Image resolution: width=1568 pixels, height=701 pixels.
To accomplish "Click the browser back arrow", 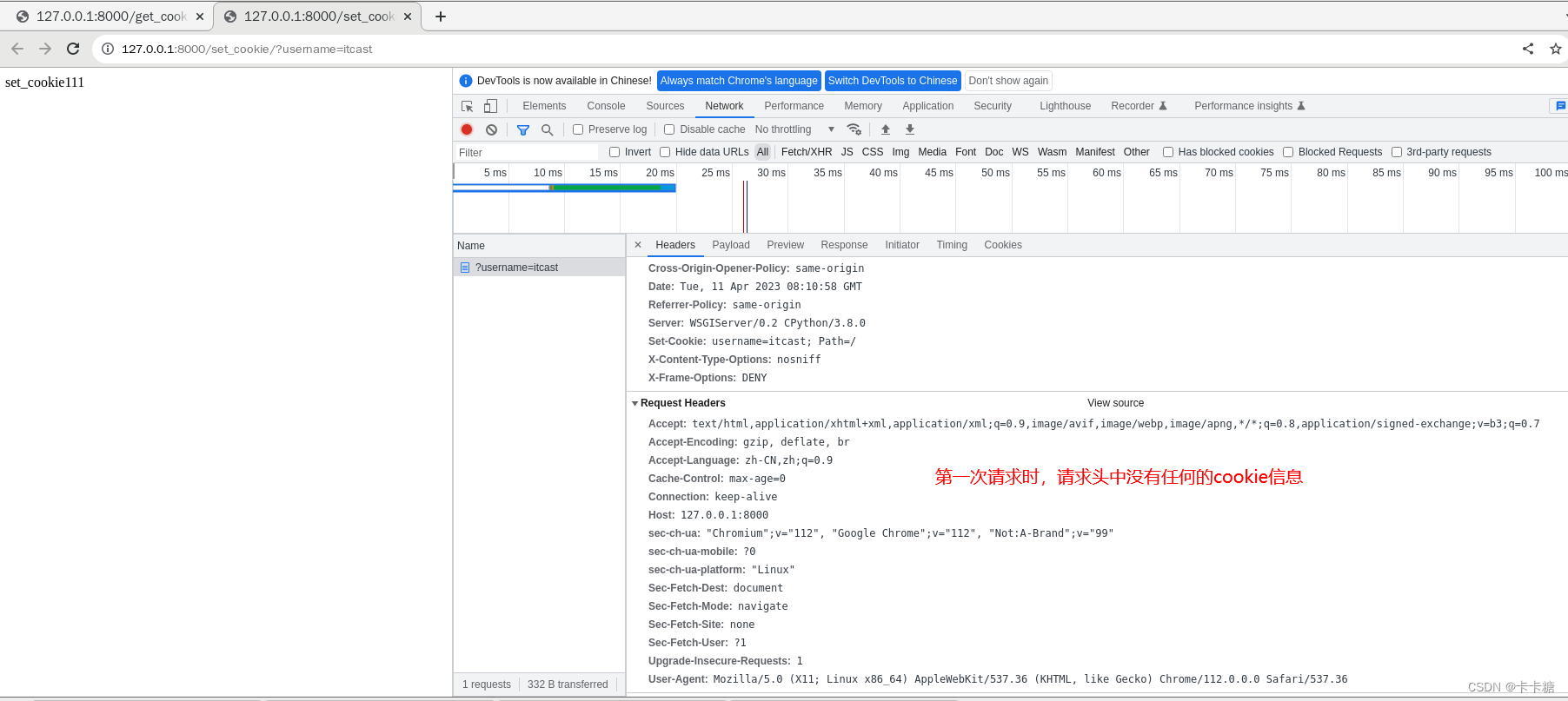I will 17,49.
